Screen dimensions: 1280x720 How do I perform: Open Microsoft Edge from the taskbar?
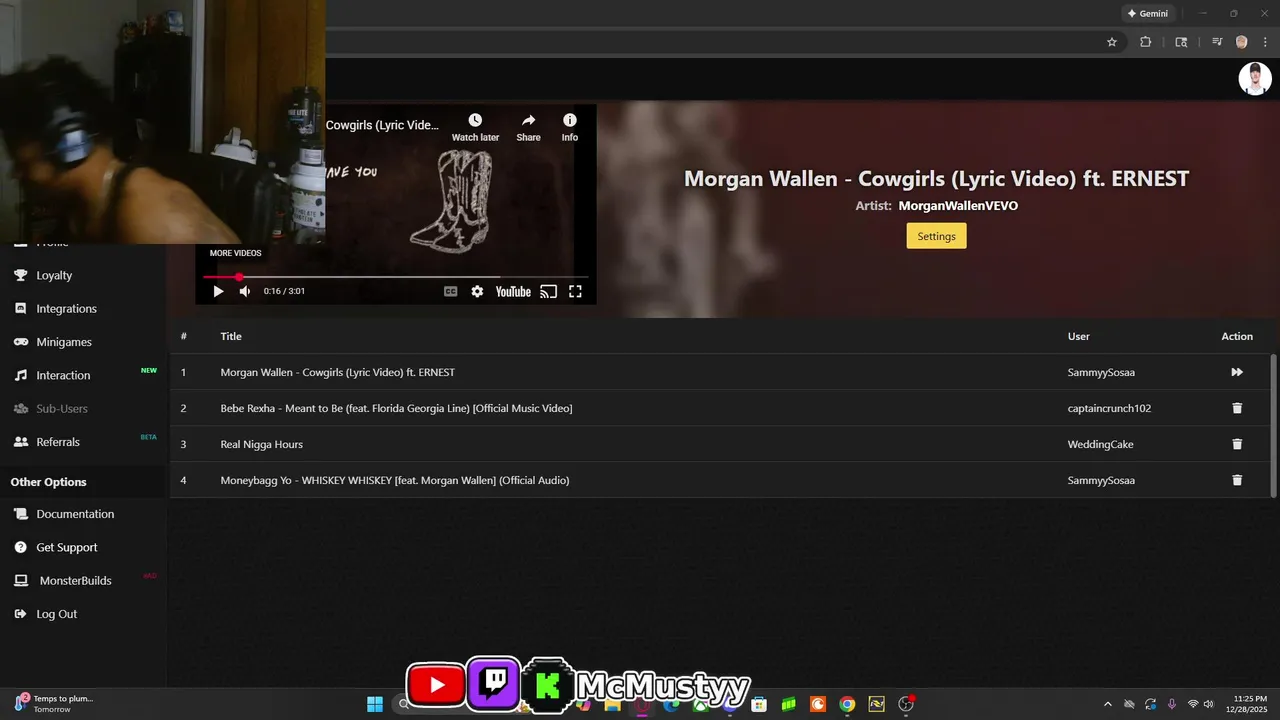coord(671,704)
